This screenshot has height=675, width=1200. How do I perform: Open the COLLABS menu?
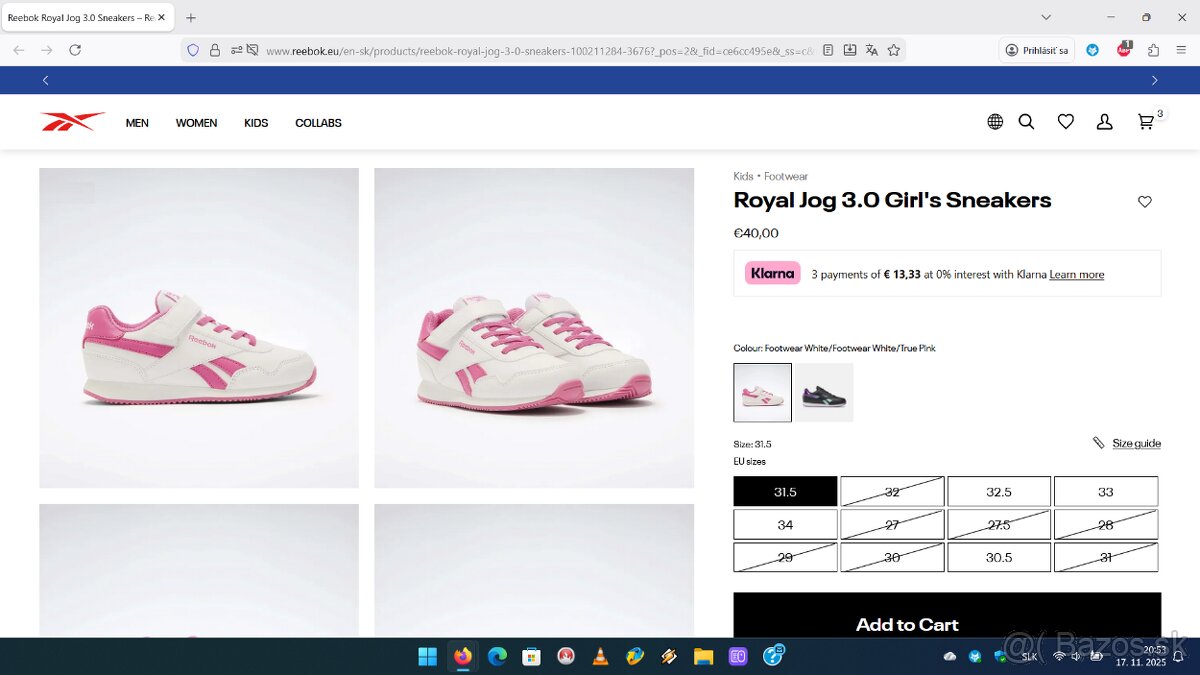318,122
